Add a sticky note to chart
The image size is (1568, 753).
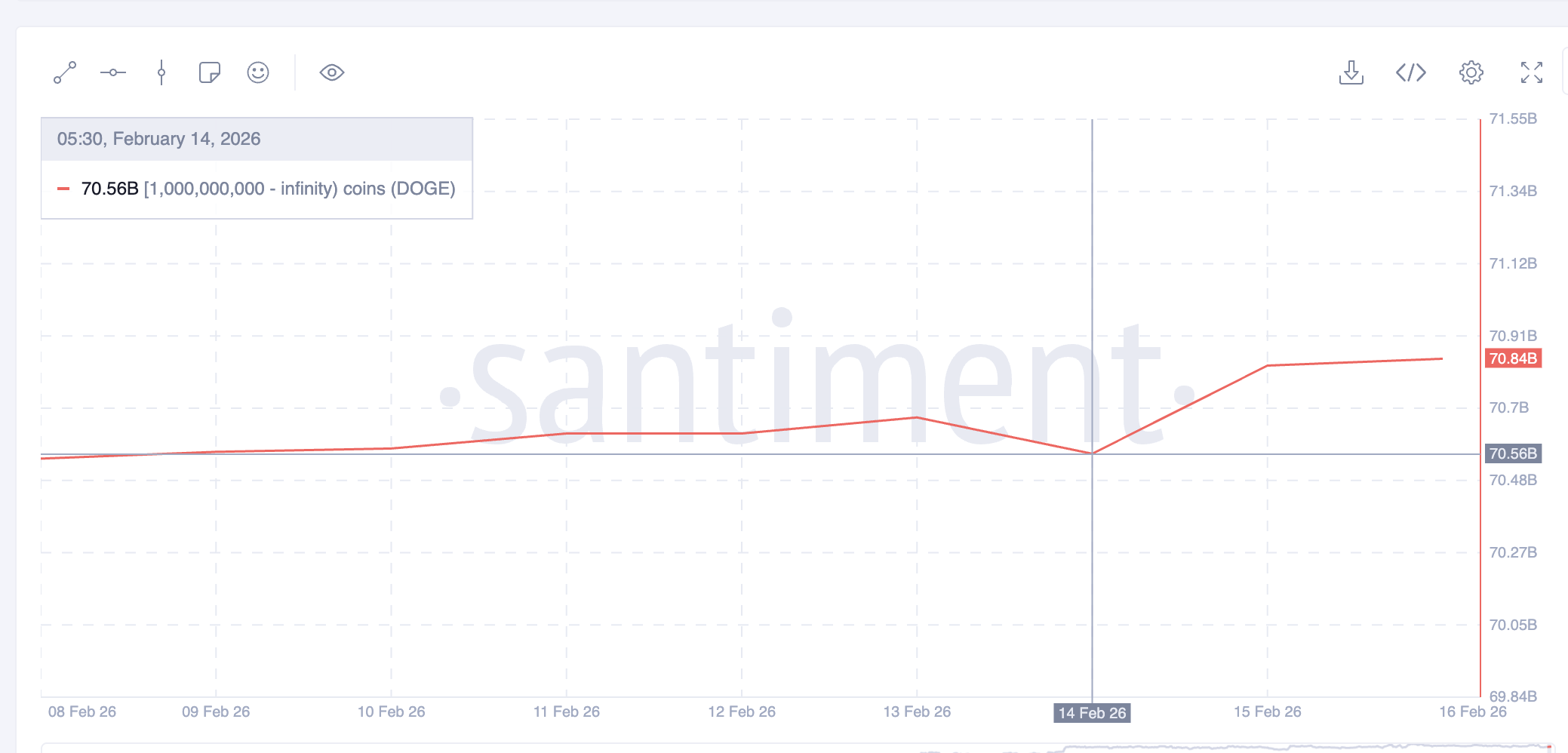209,72
